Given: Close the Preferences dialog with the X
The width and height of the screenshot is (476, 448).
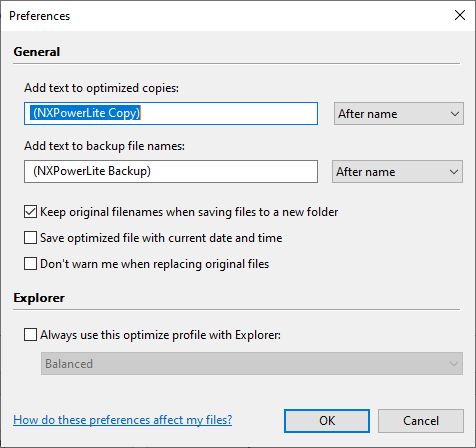Looking at the screenshot, I should [x=460, y=15].
